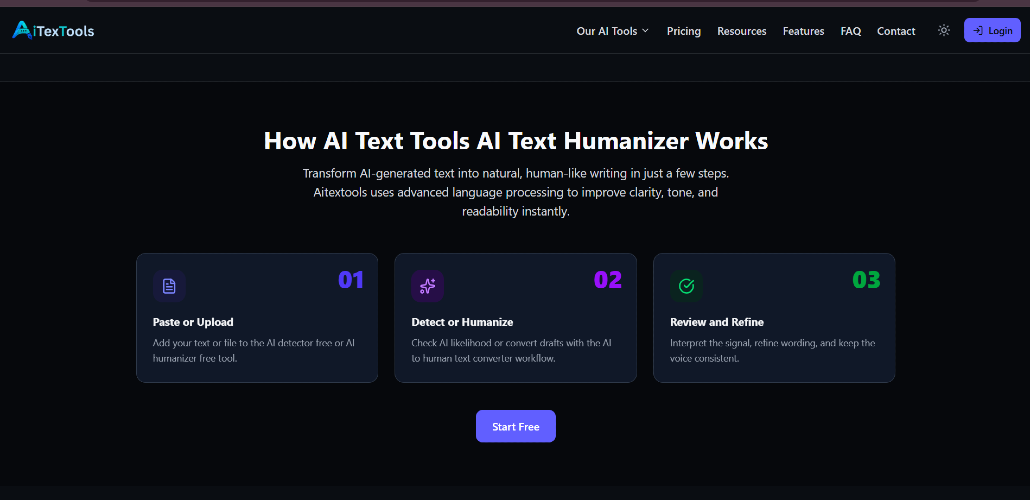Click the 'Transform AI-generated text' description paragraph
Screen dimensions: 1030x500
(x=516, y=193)
